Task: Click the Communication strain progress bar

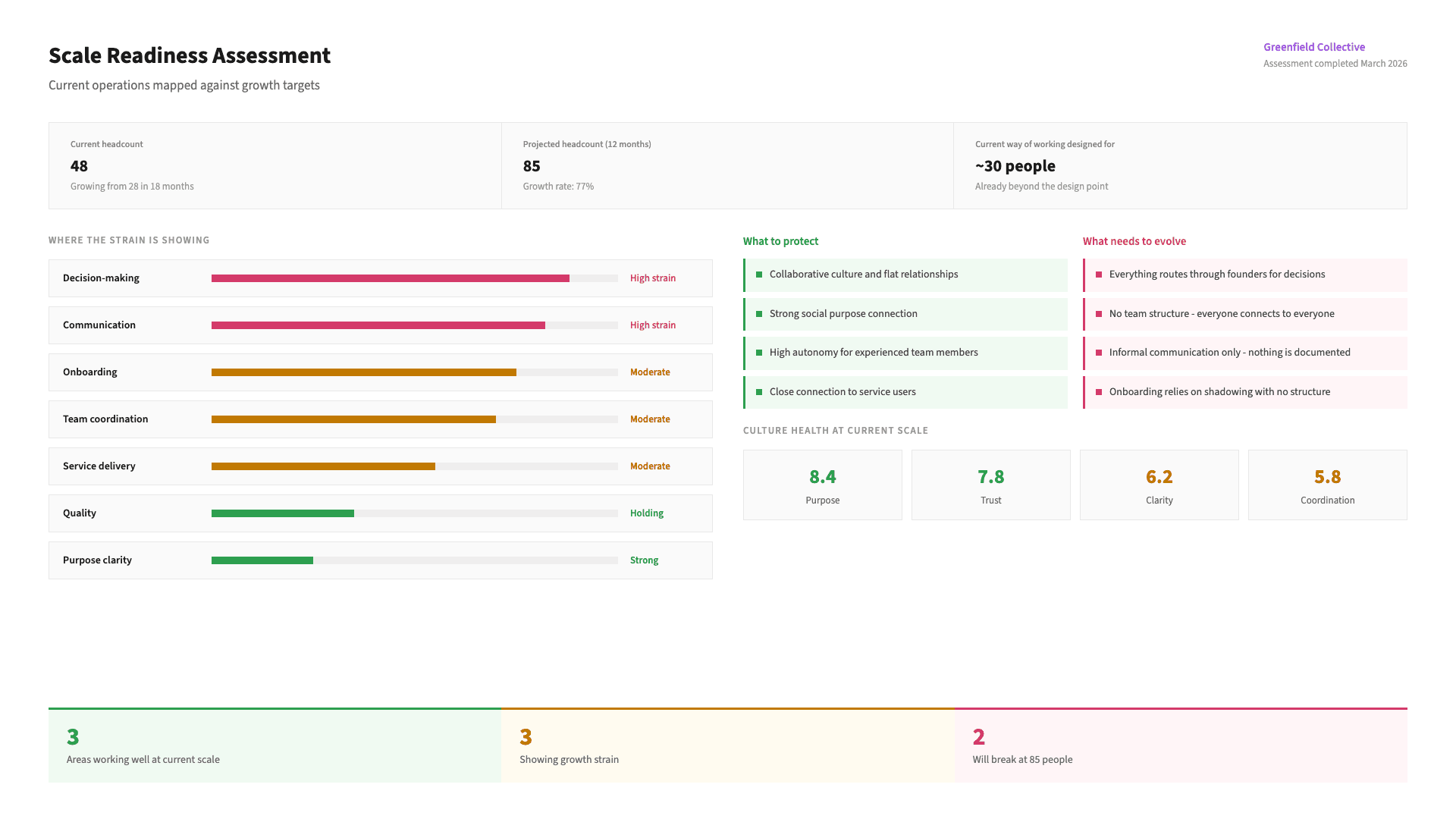Action: [x=415, y=325]
